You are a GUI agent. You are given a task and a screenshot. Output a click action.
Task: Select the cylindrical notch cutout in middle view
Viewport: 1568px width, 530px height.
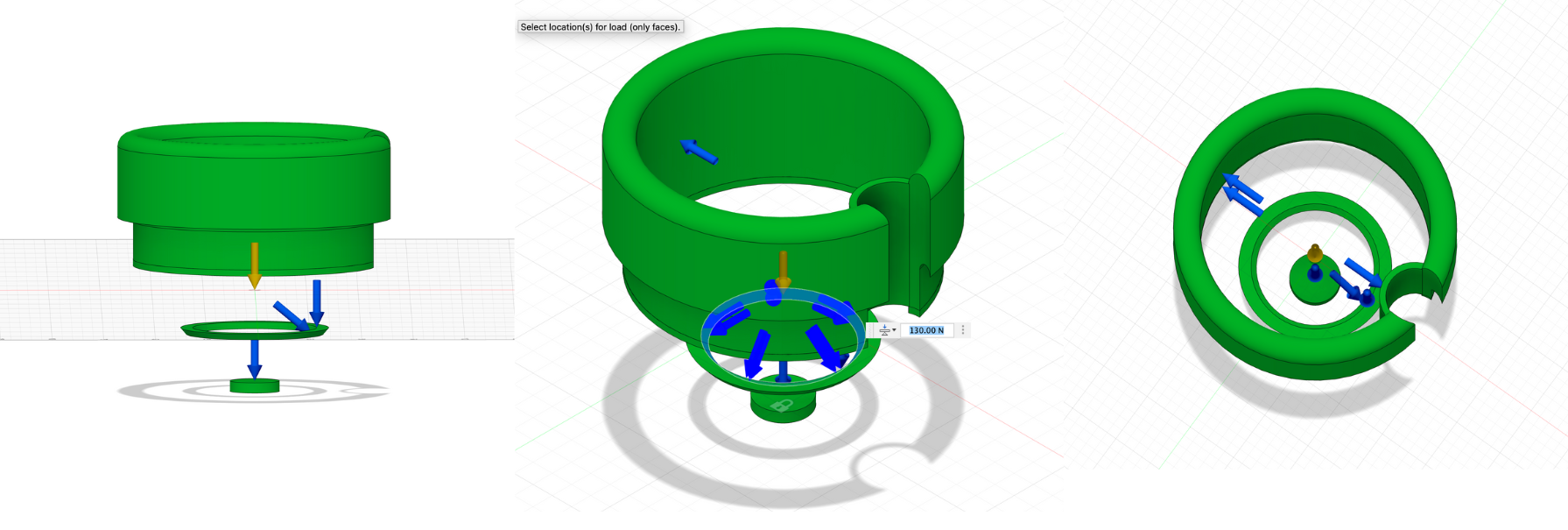(x=884, y=200)
